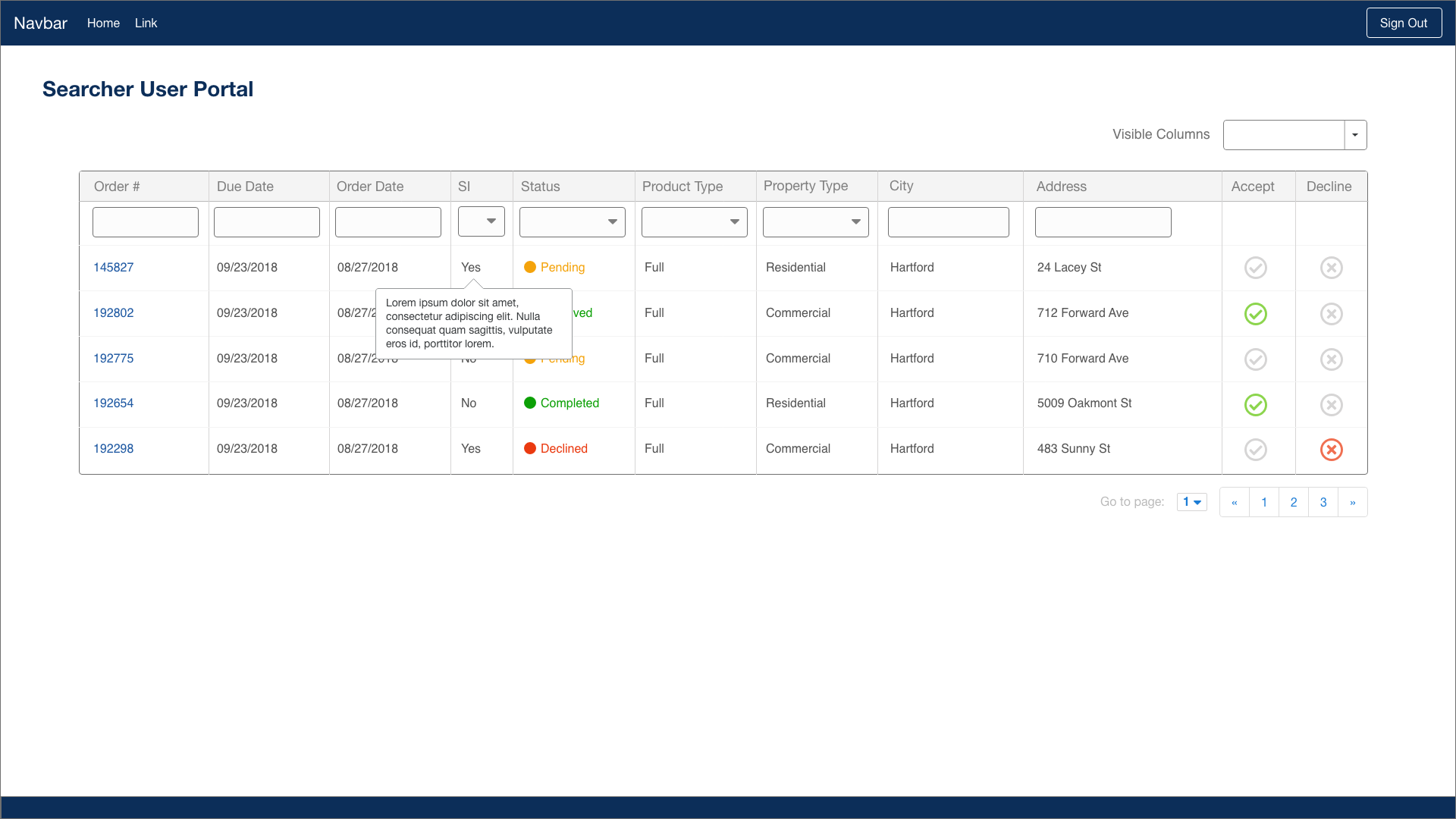Go to previous pages with « button
Screen dimensions: 1456x819
tap(1235, 502)
